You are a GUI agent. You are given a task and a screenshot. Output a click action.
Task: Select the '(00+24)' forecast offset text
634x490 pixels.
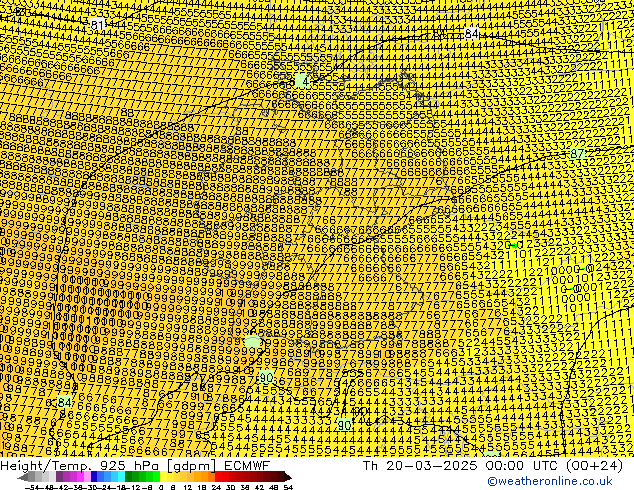(x=595, y=466)
